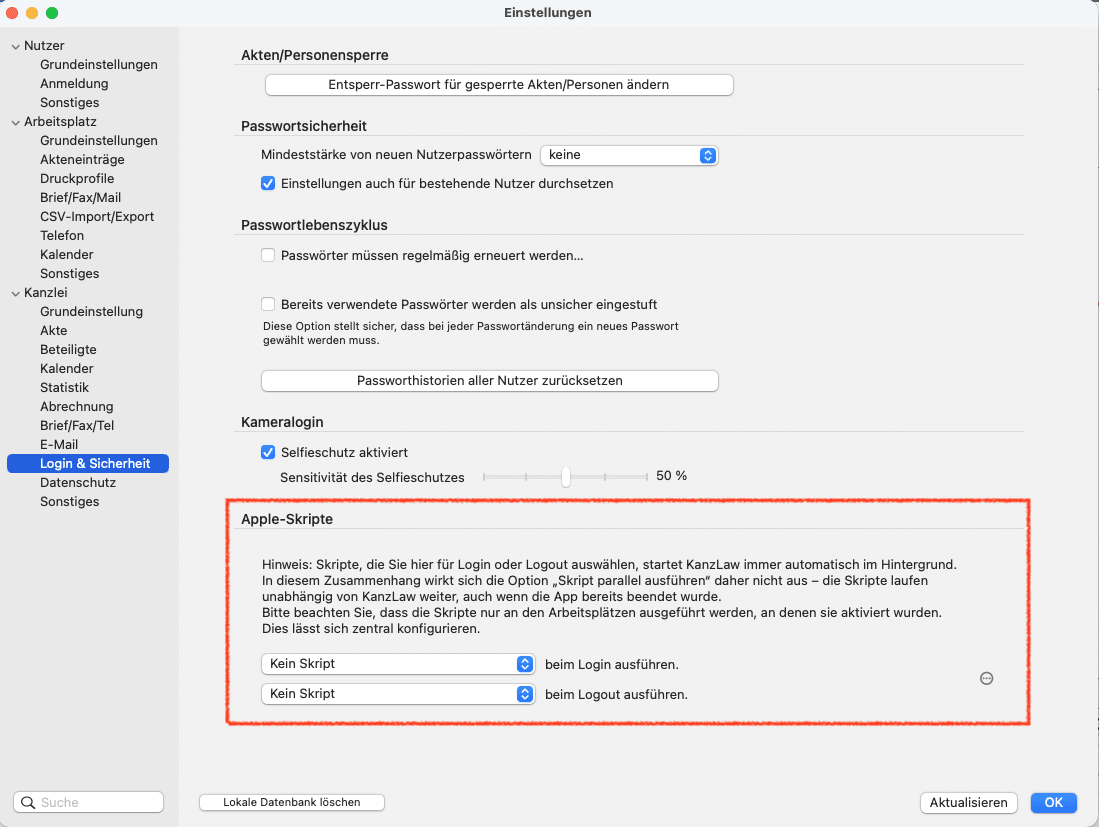Click the Aktualisieren button
Screen dimensions: 1099x827
tap(968, 802)
